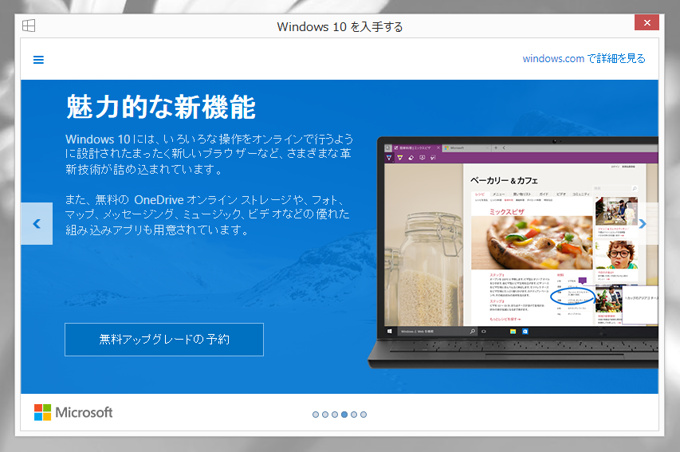
Task: Click the 魅力的な新機能 heading
Action: 161,107
